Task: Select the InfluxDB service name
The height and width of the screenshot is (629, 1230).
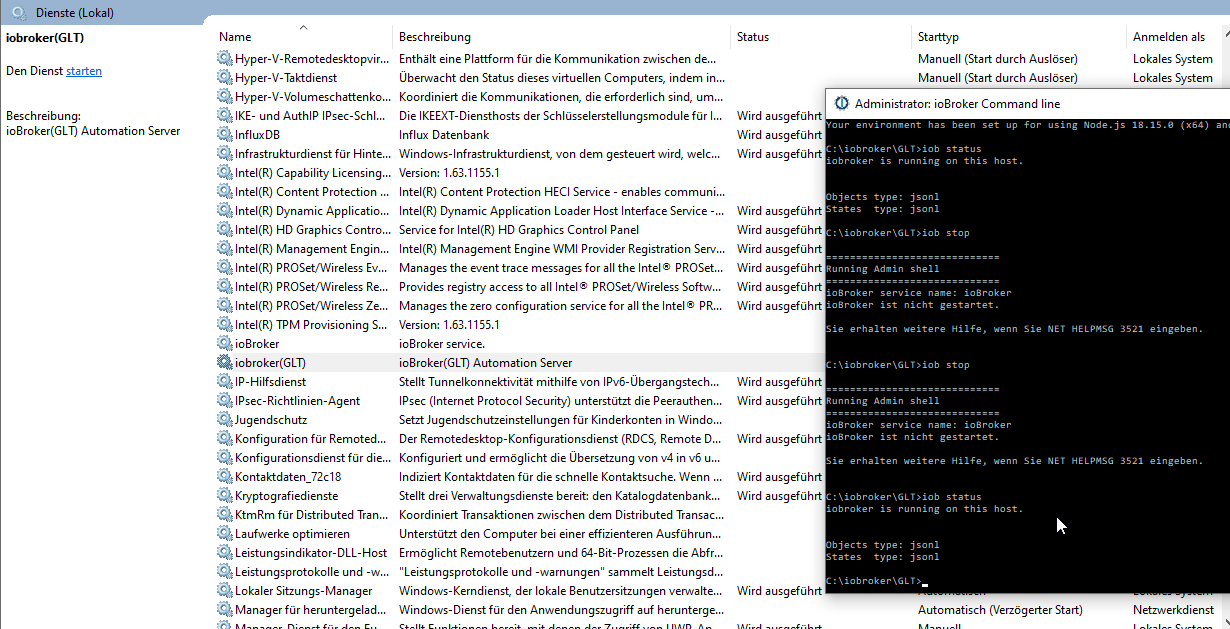Action: [x=257, y=135]
